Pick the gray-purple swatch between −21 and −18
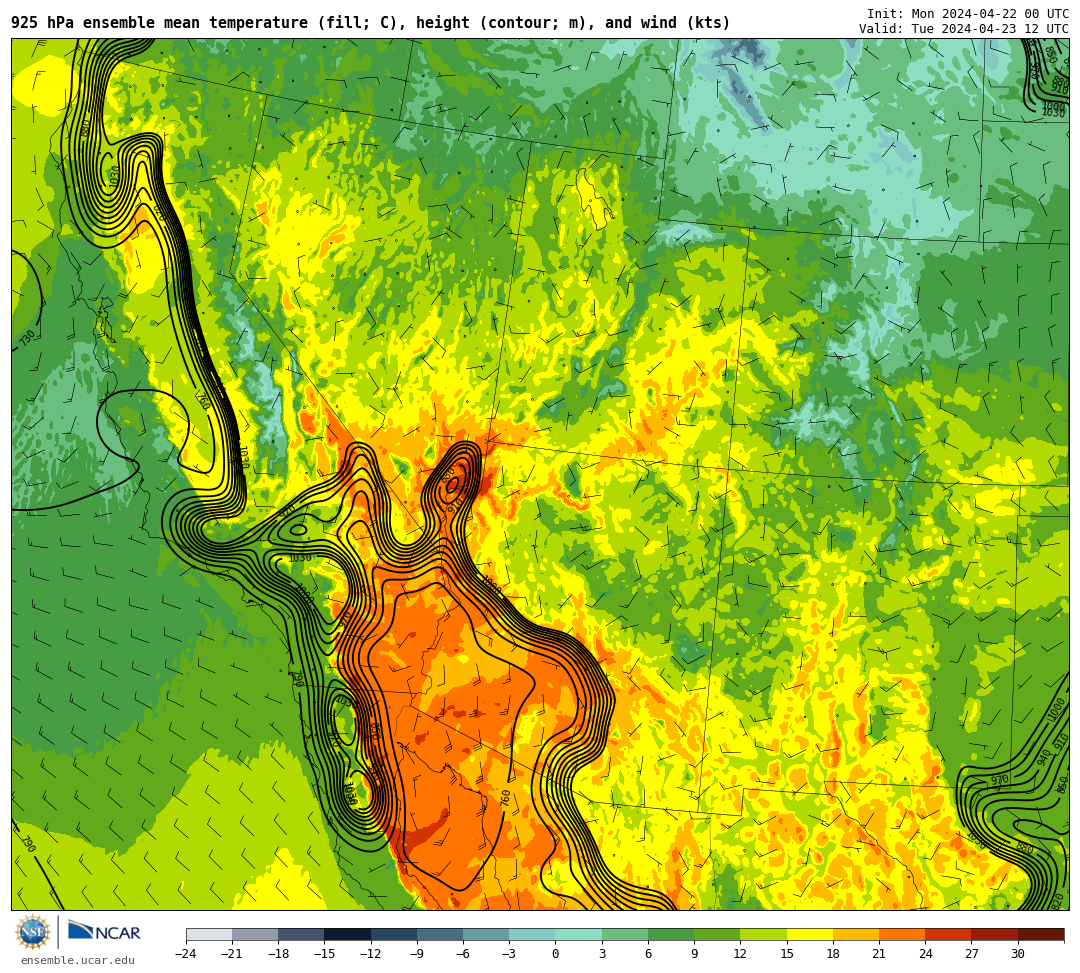Screen dimensions: 1080x973 (x=255, y=934)
